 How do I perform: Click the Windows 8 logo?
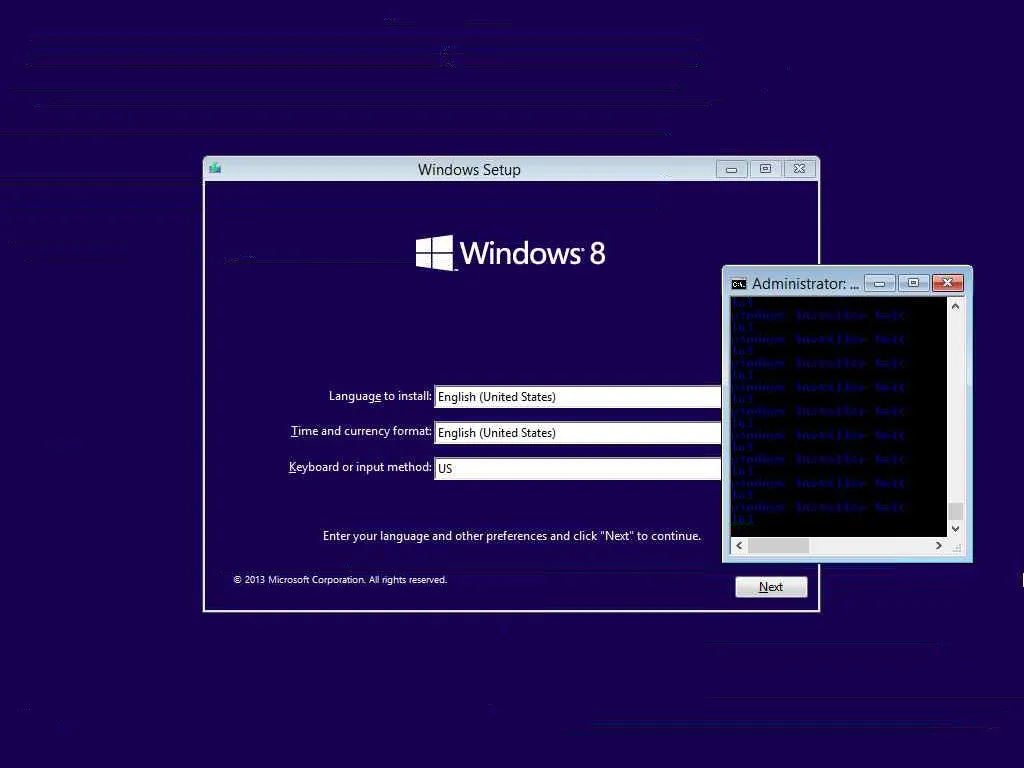click(511, 253)
